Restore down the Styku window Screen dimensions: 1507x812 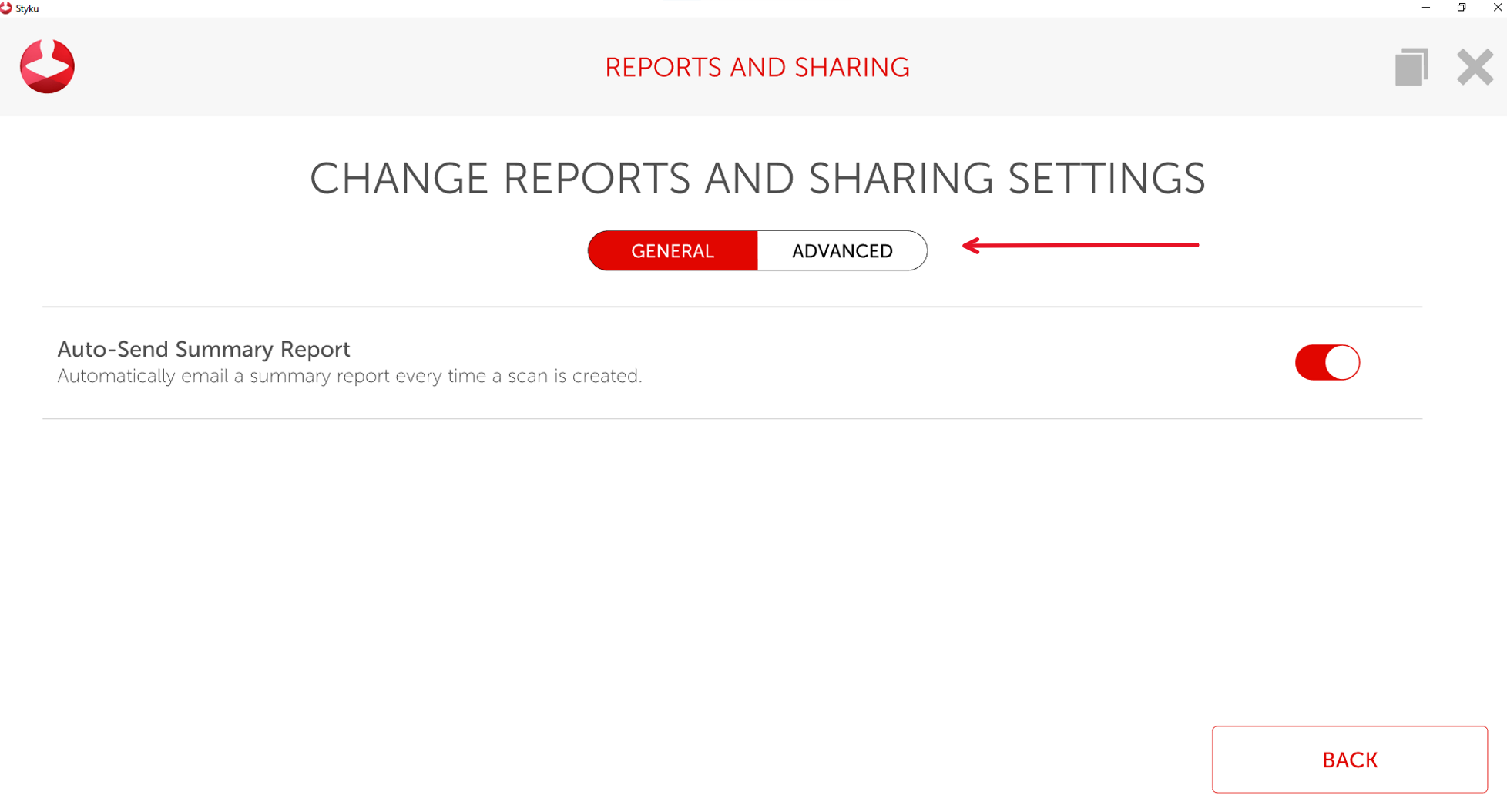[x=1462, y=8]
